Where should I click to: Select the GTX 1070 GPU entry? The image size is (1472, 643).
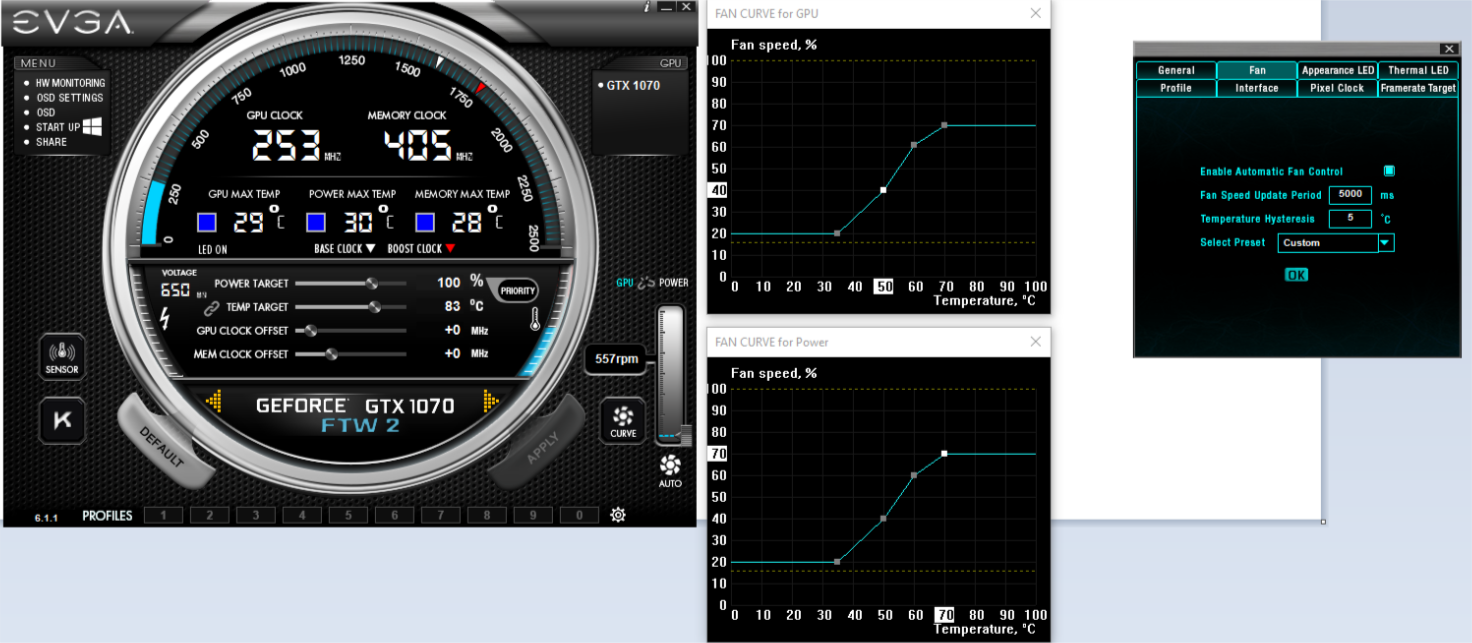[x=633, y=85]
